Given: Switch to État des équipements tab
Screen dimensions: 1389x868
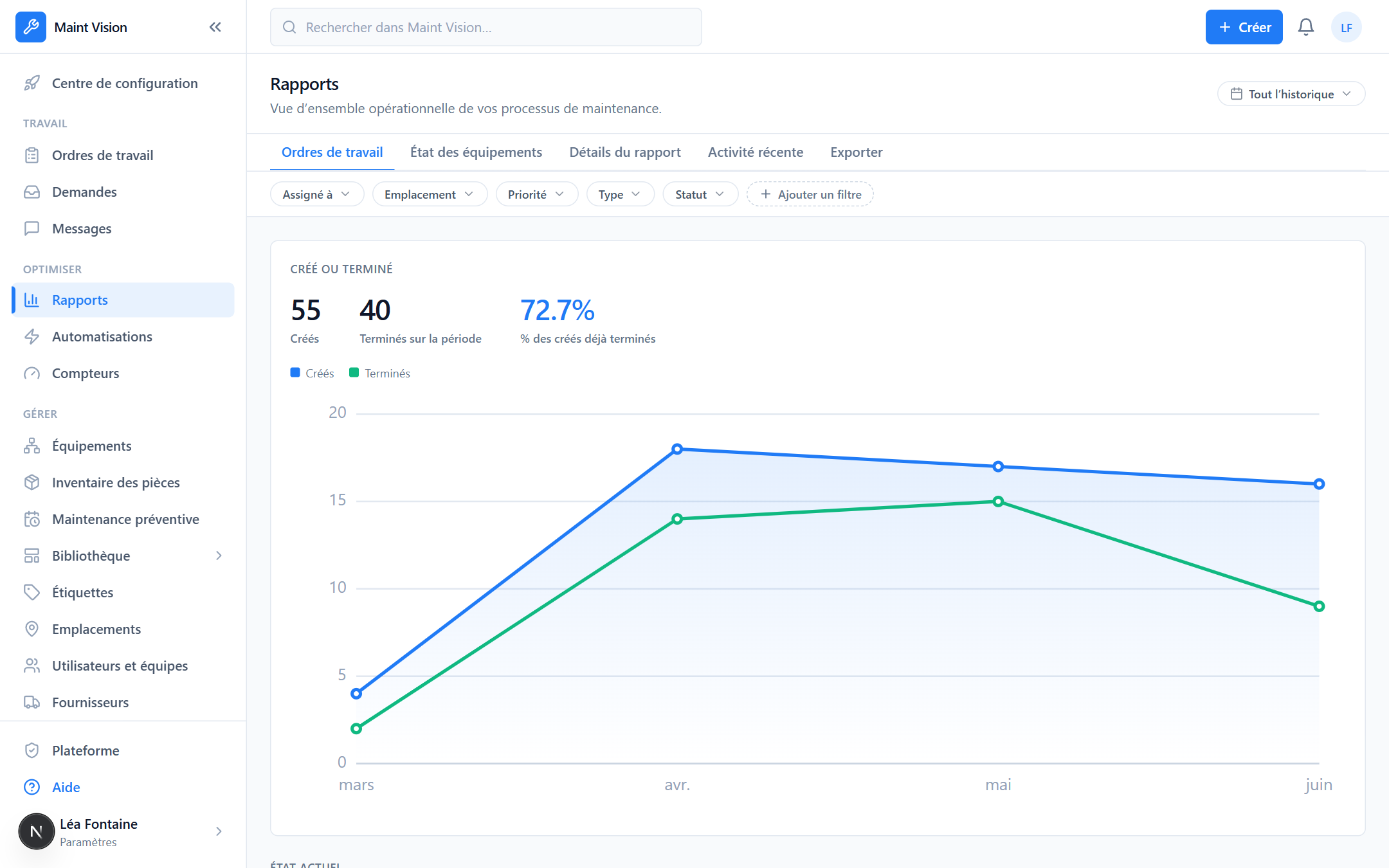Looking at the screenshot, I should pos(476,152).
